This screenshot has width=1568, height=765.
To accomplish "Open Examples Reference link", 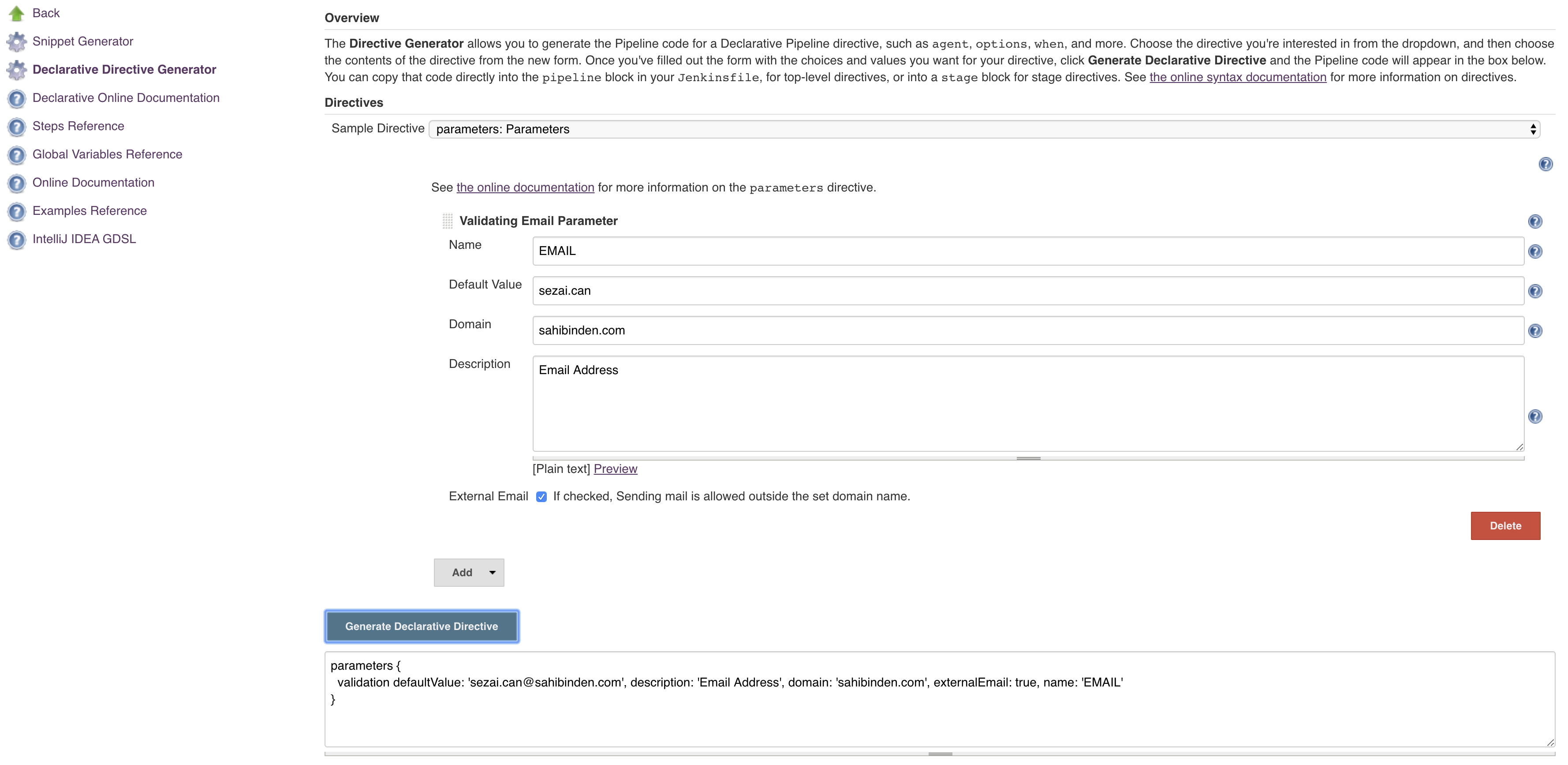I will (x=90, y=211).
